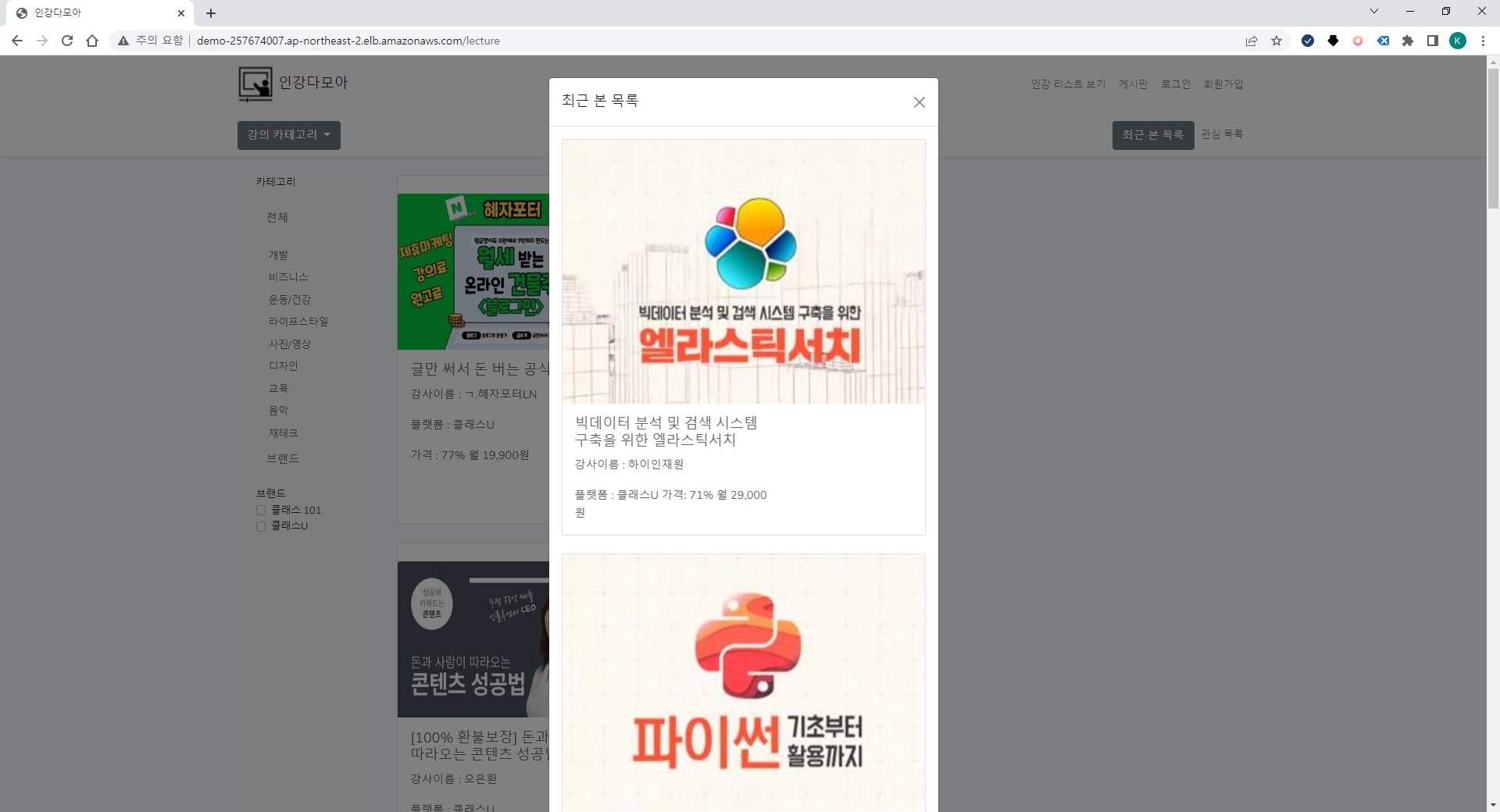
Task: Open the tab search chevron
Action: 1373,11
